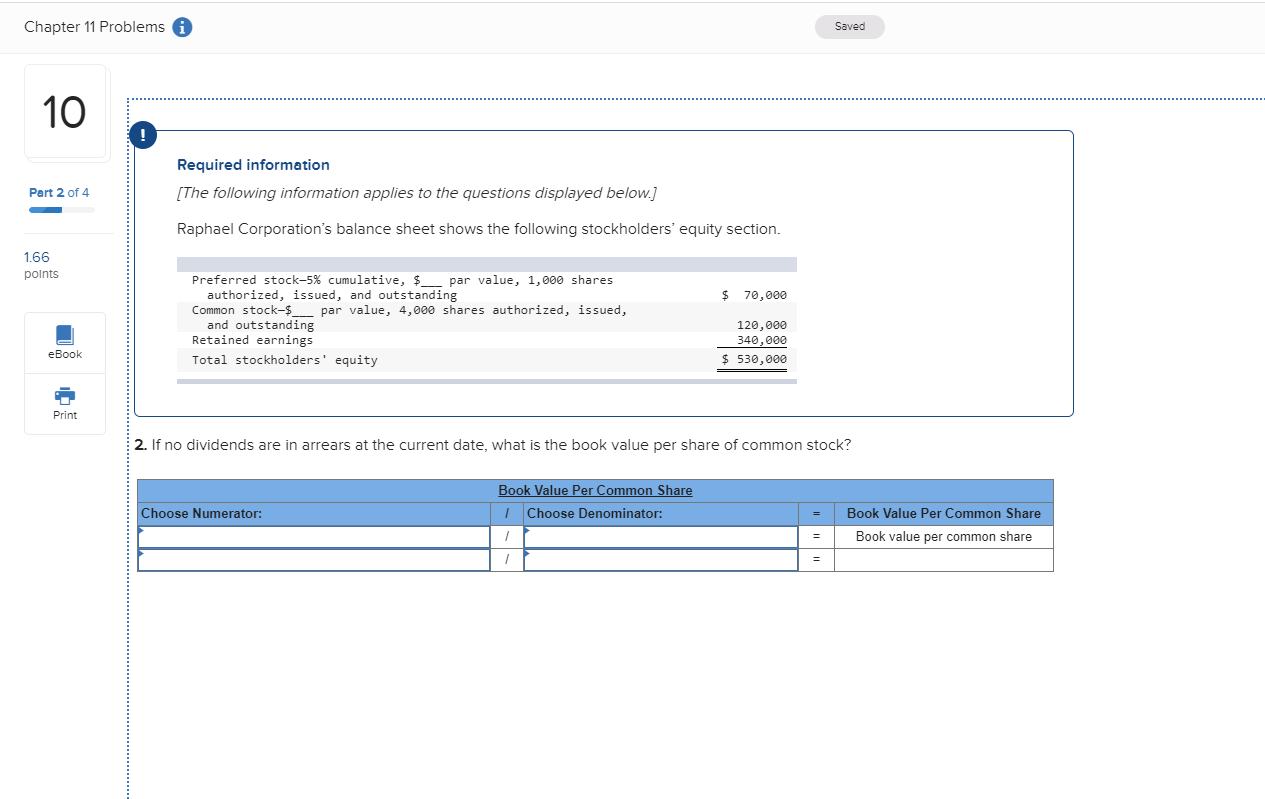Select question number 10 box
Image resolution: width=1265 pixels, height=799 pixels.
[66, 112]
